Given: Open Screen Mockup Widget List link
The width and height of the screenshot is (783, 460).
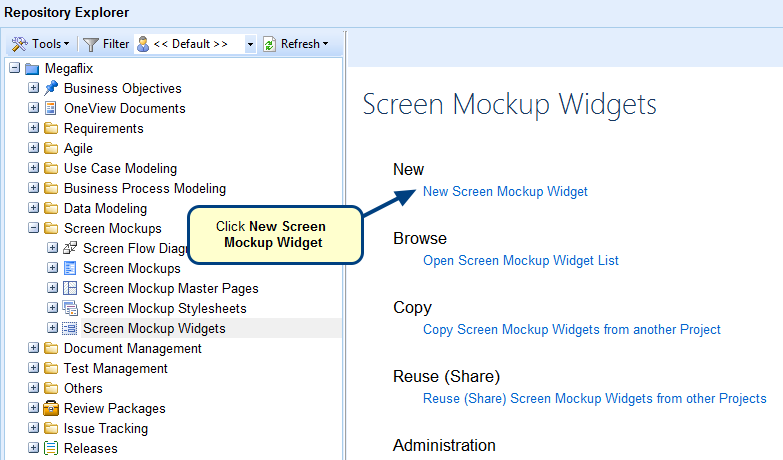Looking at the screenshot, I should tap(520, 260).
